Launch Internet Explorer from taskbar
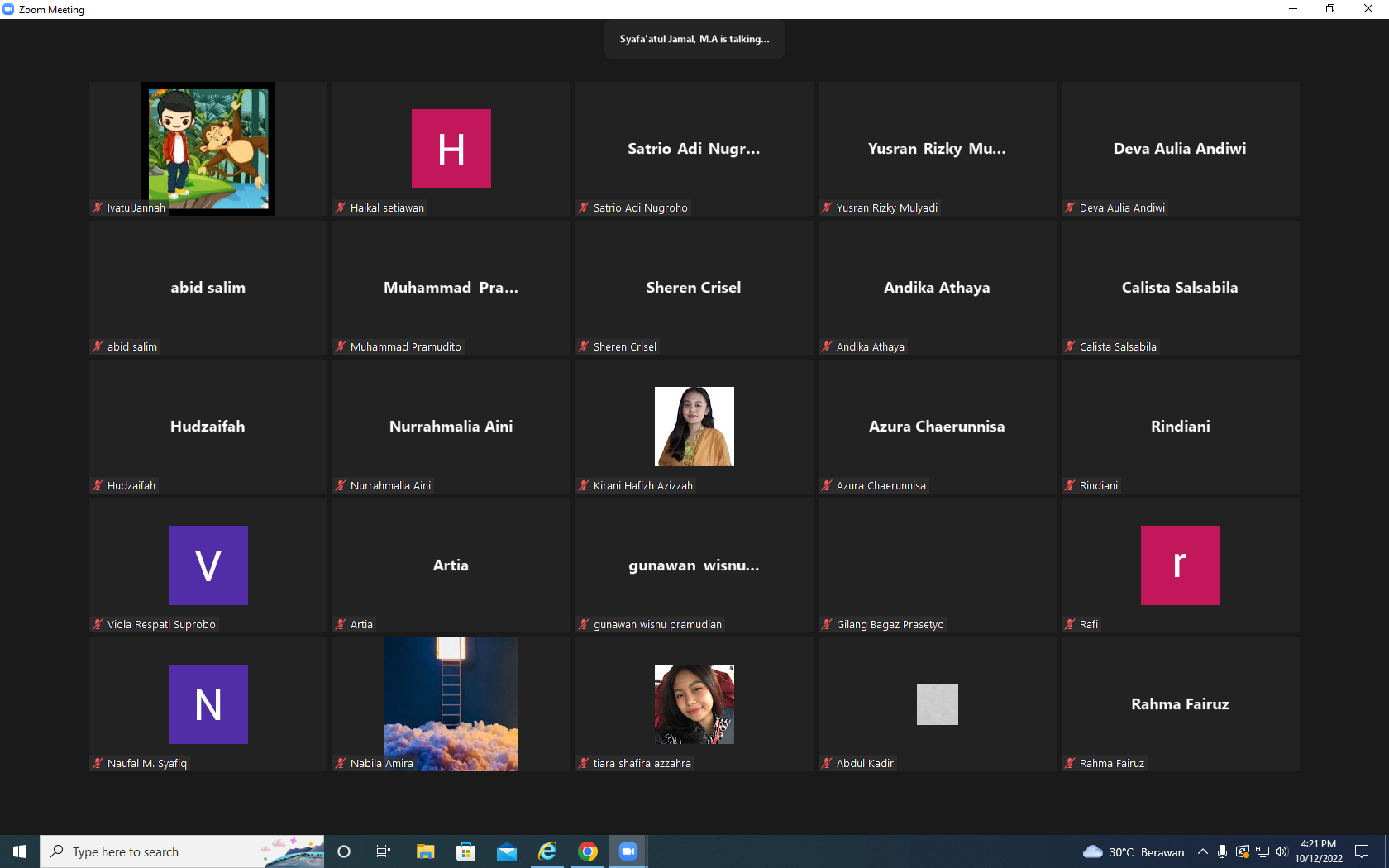The height and width of the screenshot is (868, 1389). (x=547, y=851)
